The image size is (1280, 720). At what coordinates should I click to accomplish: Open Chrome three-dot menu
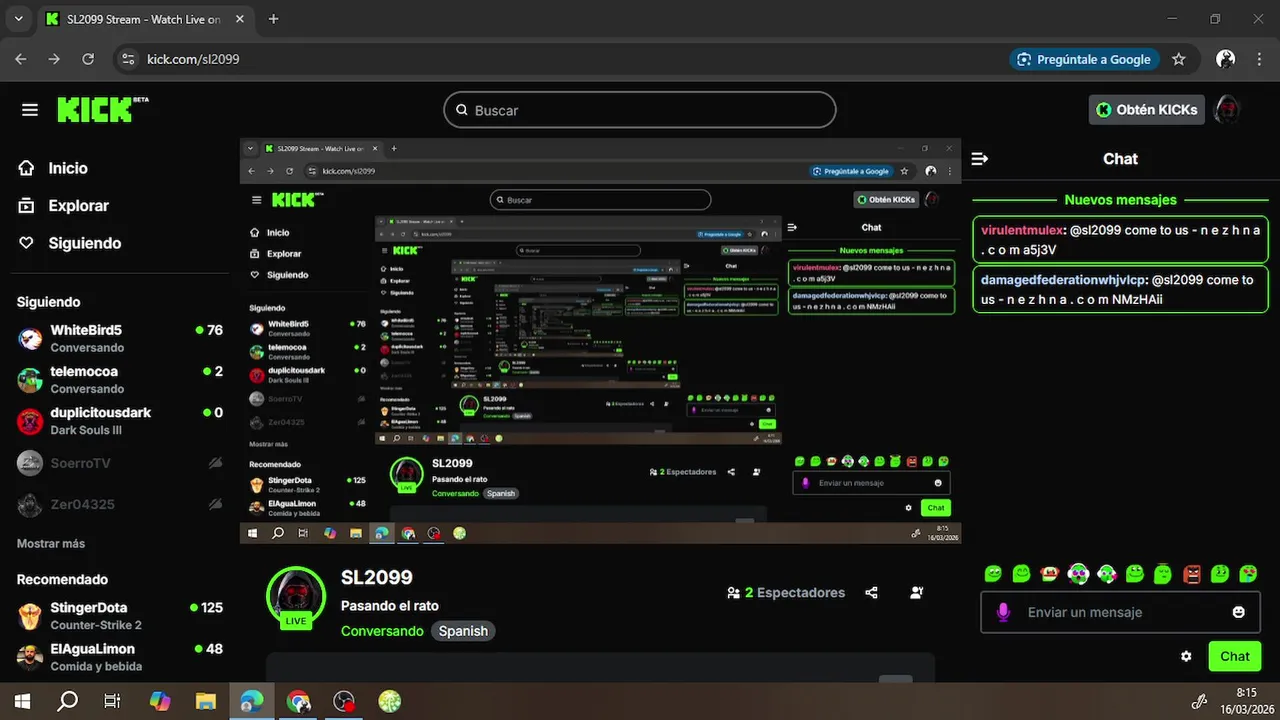[x=1259, y=59]
